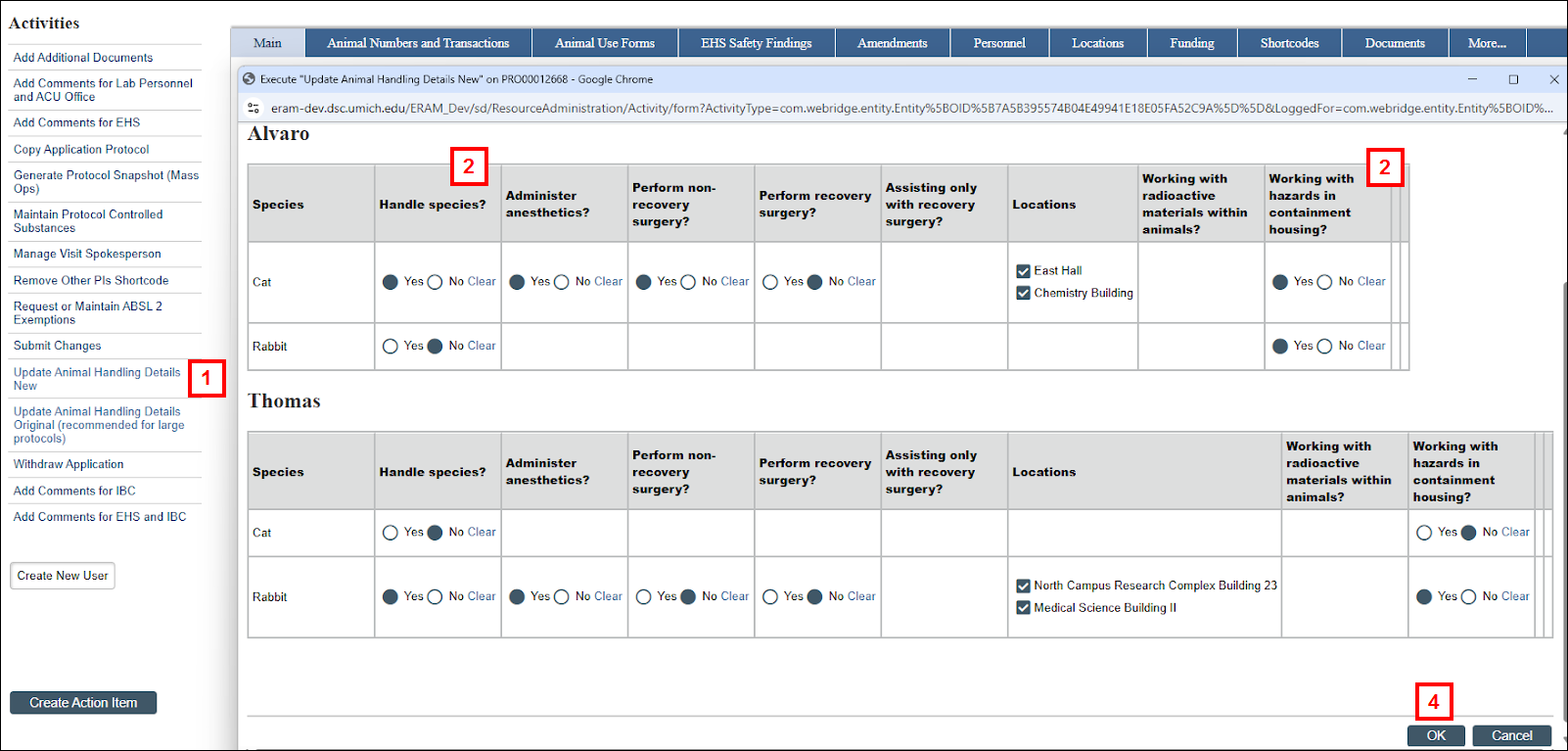Open Update Animal Handling Details Original activity
The width and height of the screenshot is (1568, 751).
99,425
